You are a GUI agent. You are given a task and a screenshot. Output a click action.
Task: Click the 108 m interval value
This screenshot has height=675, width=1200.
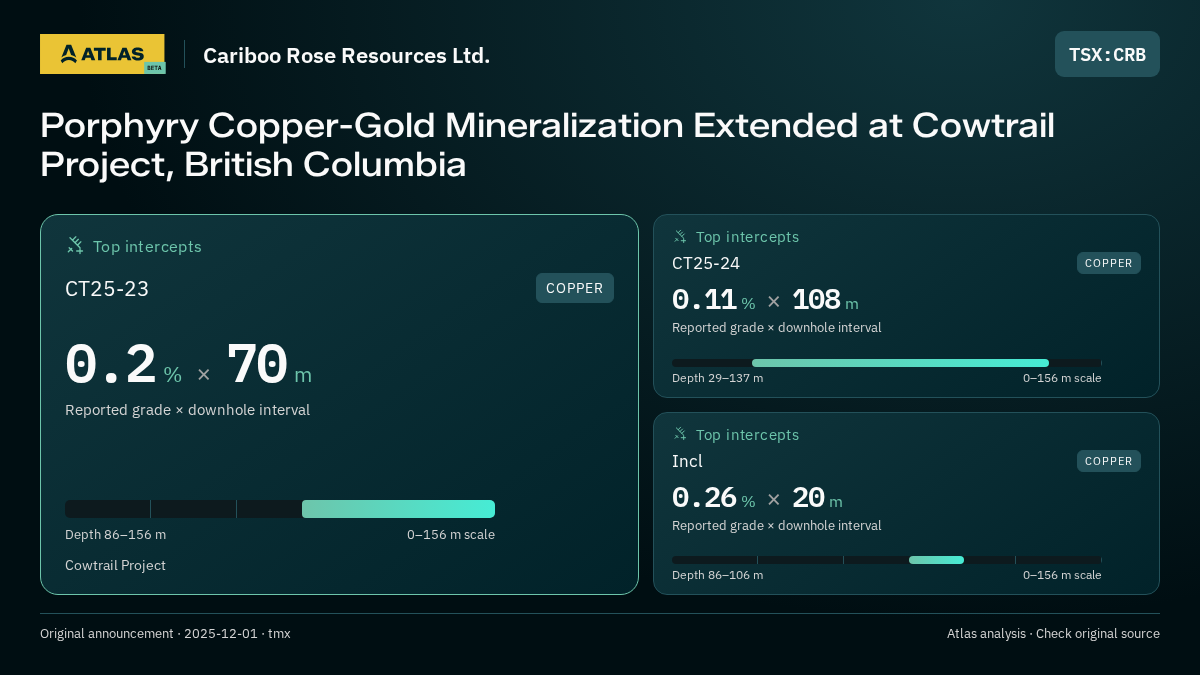coord(825,300)
